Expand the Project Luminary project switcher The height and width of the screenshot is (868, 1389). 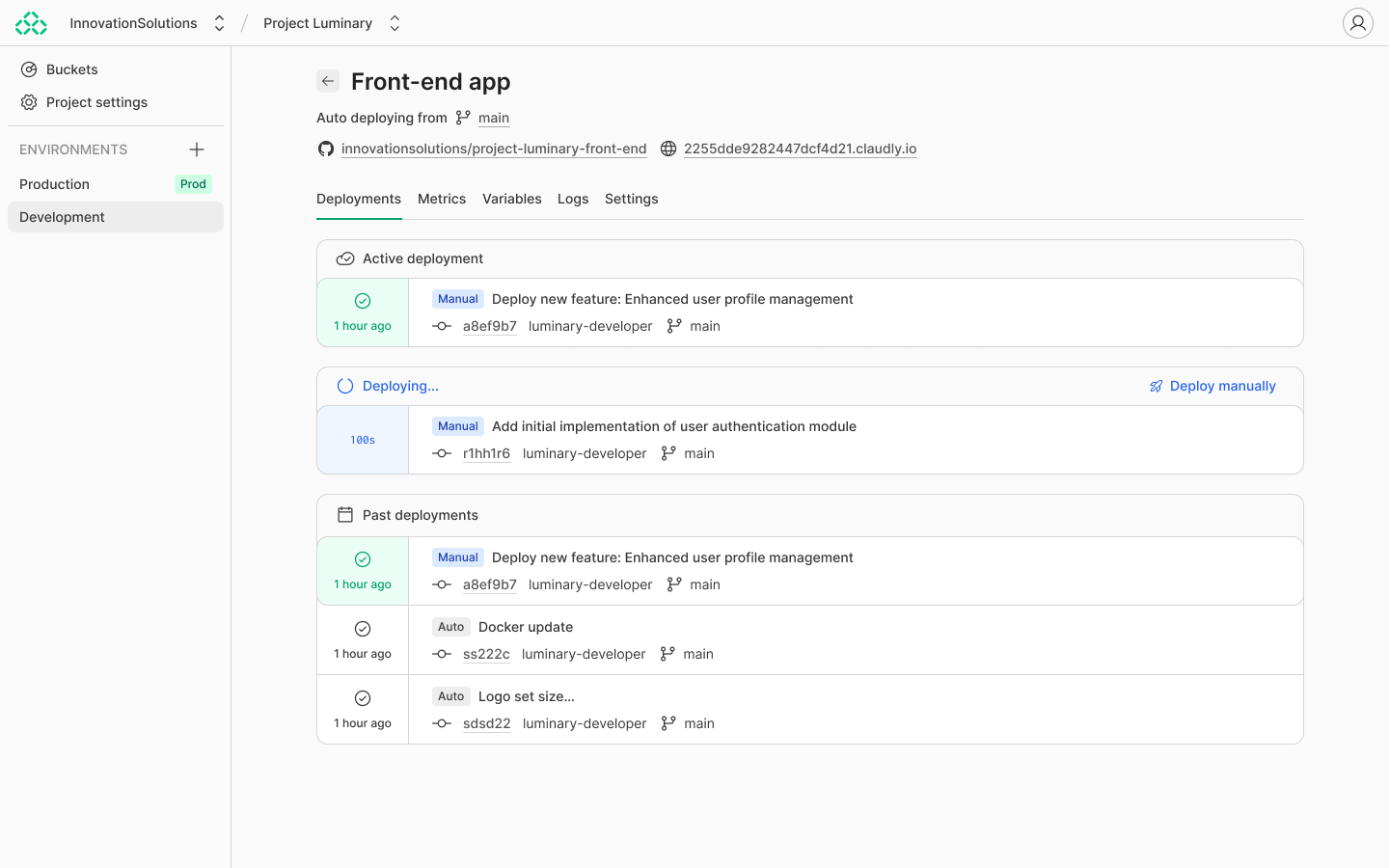(395, 23)
